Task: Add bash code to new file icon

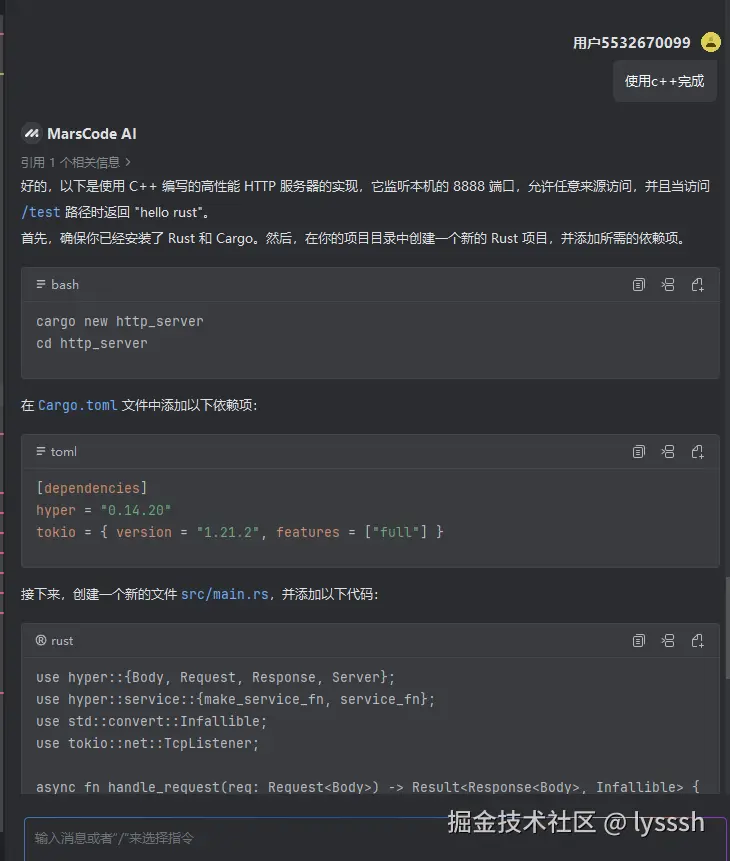Action: (698, 285)
